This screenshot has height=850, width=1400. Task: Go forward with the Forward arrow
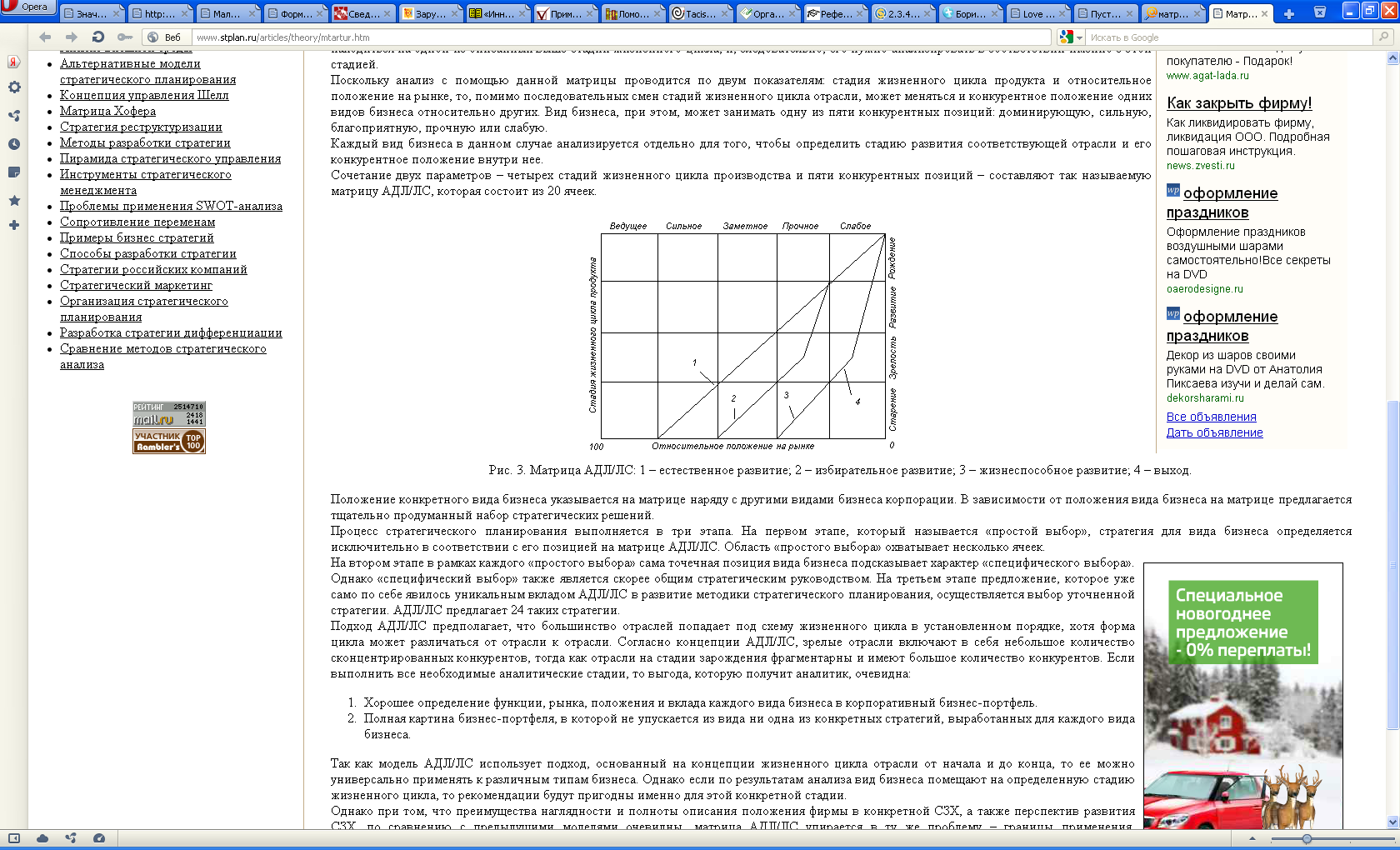click(72, 37)
